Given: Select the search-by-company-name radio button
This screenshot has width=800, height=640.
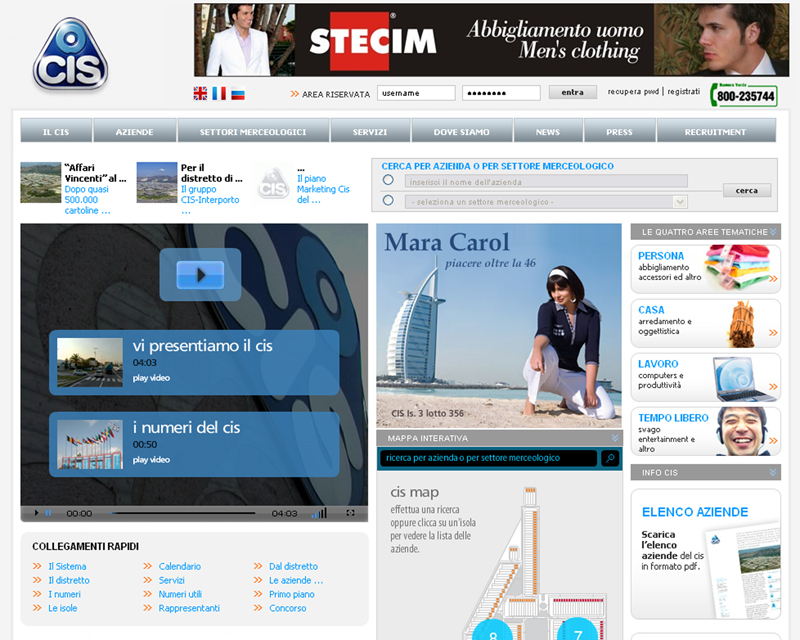Looking at the screenshot, I should [388, 180].
